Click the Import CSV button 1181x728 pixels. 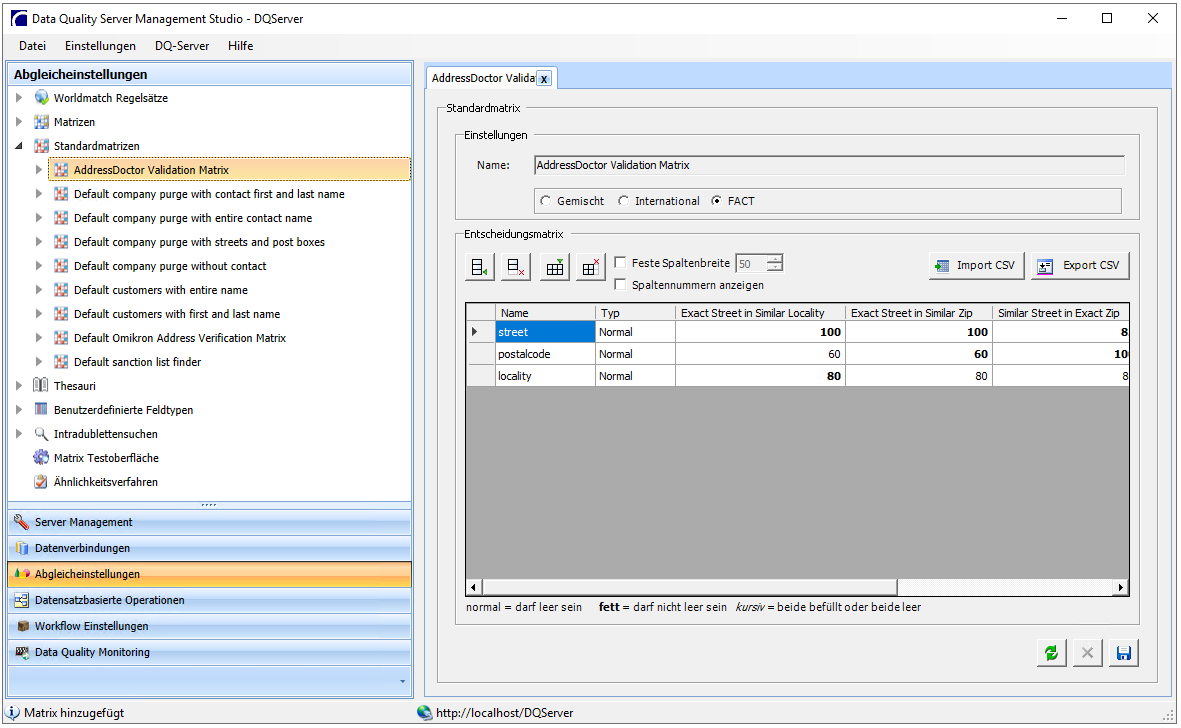click(x=977, y=265)
